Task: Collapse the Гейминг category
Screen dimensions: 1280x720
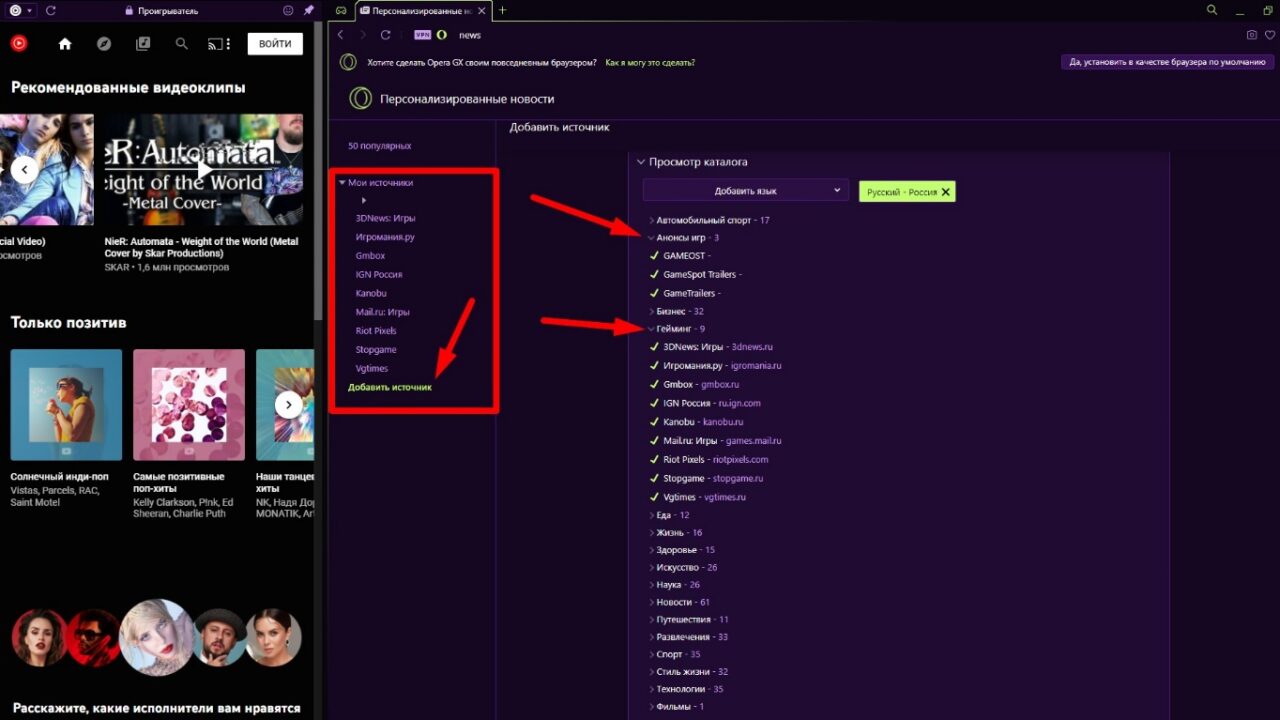Action: coord(651,329)
